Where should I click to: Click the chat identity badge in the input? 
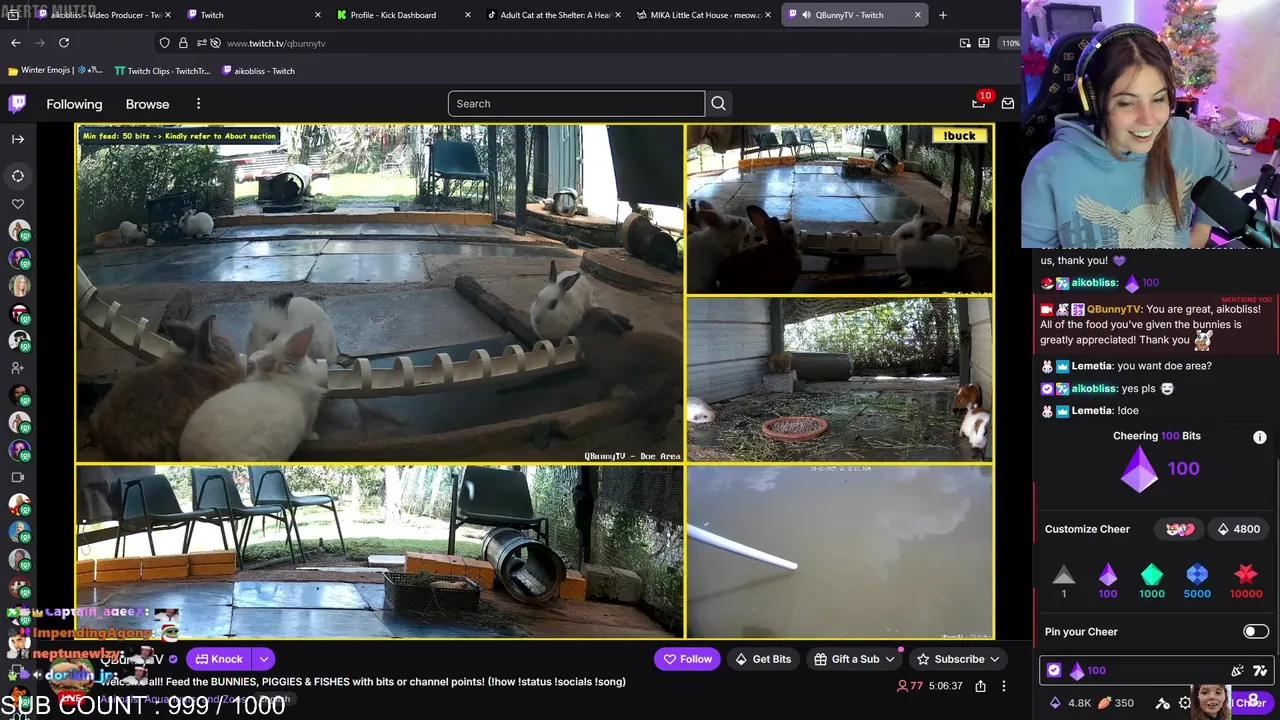pyautogui.click(x=1054, y=671)
